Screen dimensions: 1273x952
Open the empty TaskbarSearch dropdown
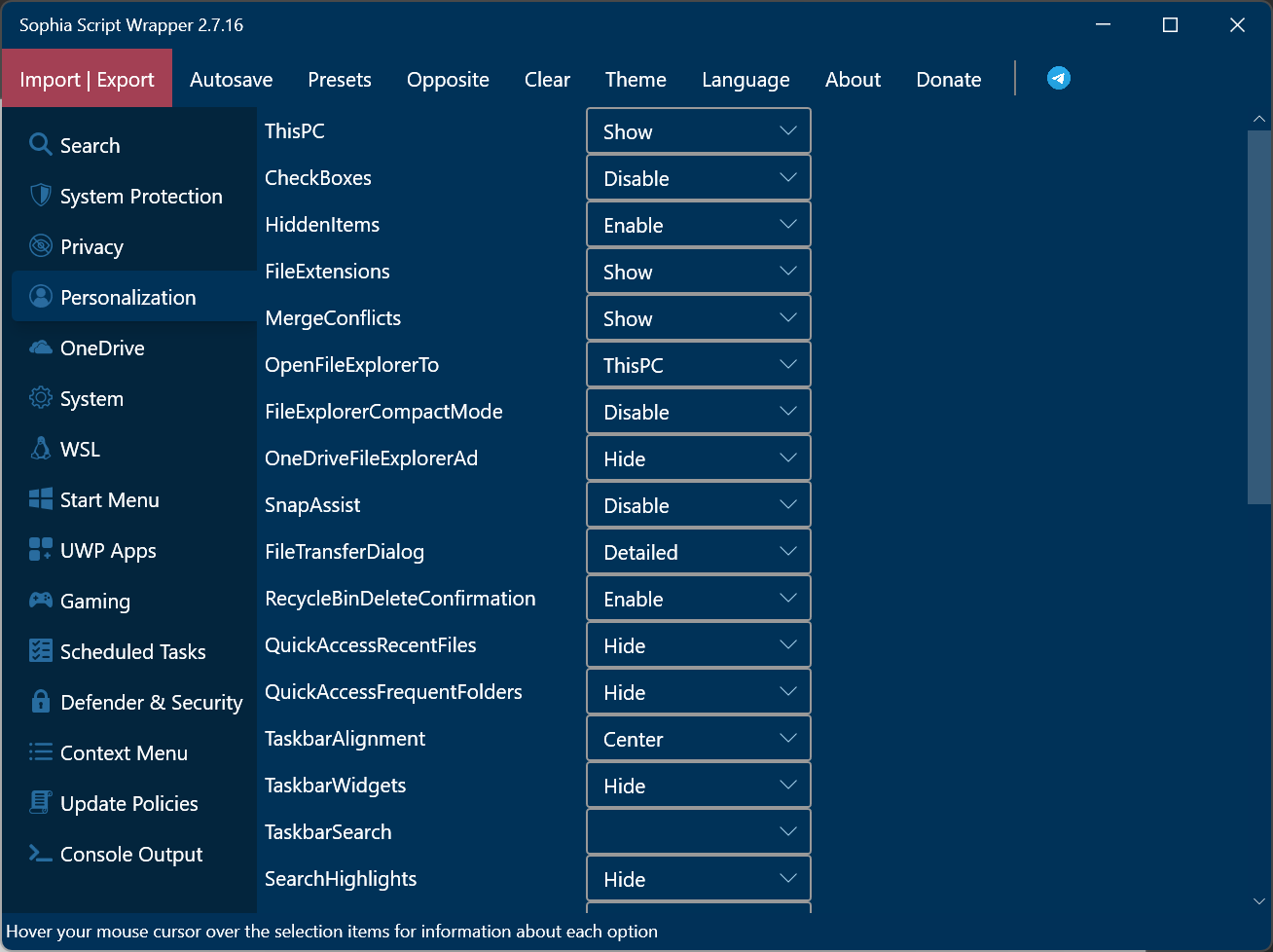coord(698,832)
